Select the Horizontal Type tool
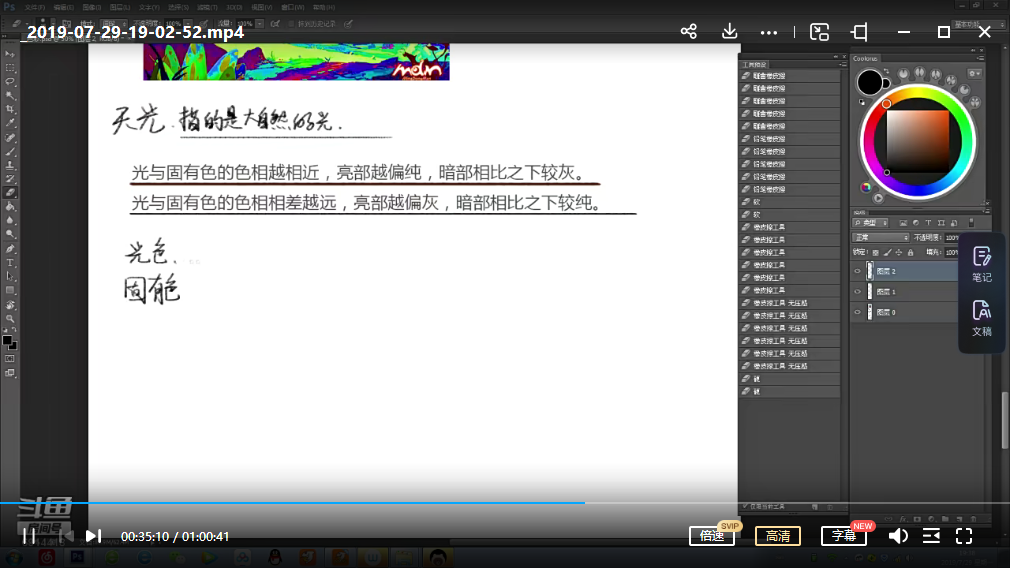Image resolution: width=1010 pixels, height=568 pixels. (x=10, y=263)
